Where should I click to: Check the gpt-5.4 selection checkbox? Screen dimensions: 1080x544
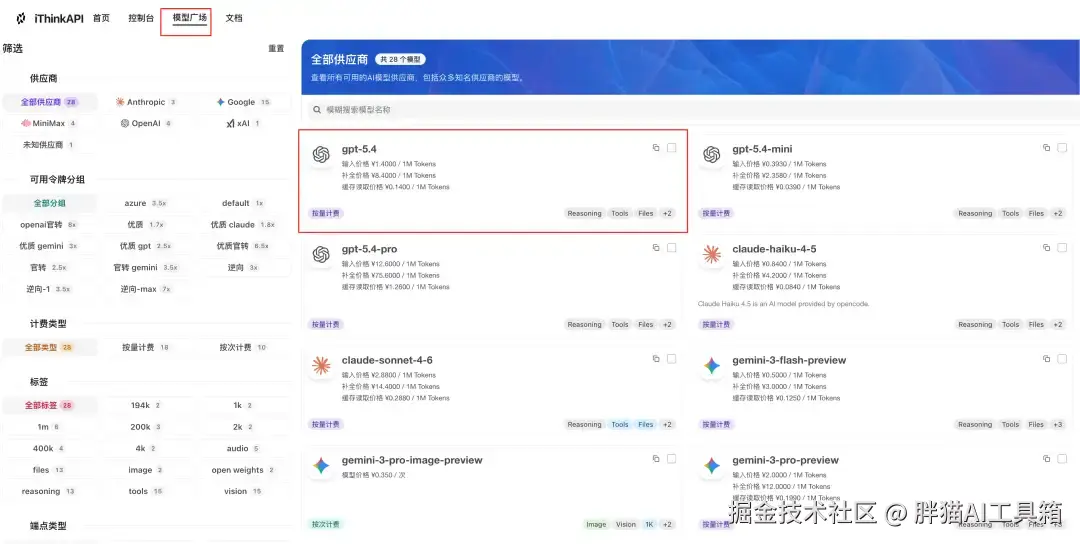[672, 148]
